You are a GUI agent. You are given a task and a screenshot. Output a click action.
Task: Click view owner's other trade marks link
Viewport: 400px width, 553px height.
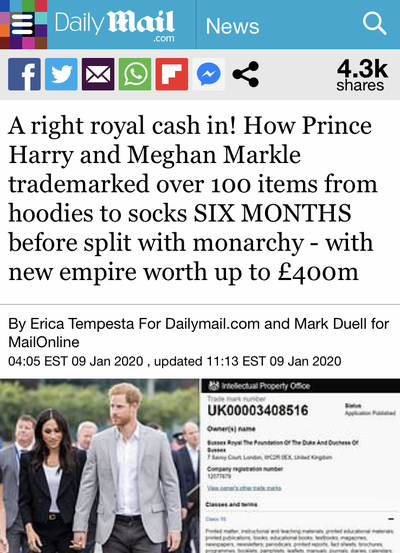[x=244, y=488]
